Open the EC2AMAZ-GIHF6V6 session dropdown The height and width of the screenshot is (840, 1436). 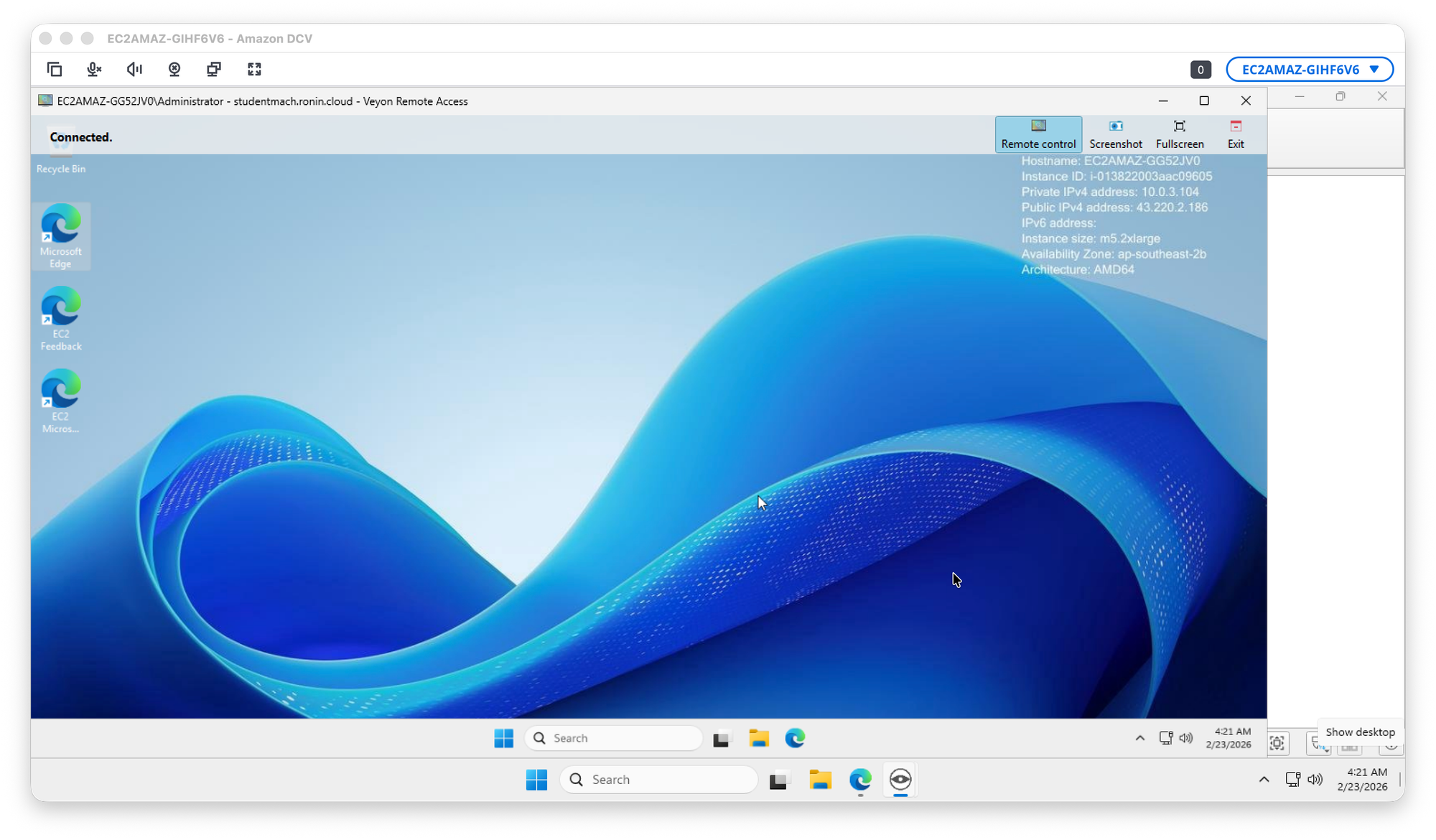[x=1310, y=70]
